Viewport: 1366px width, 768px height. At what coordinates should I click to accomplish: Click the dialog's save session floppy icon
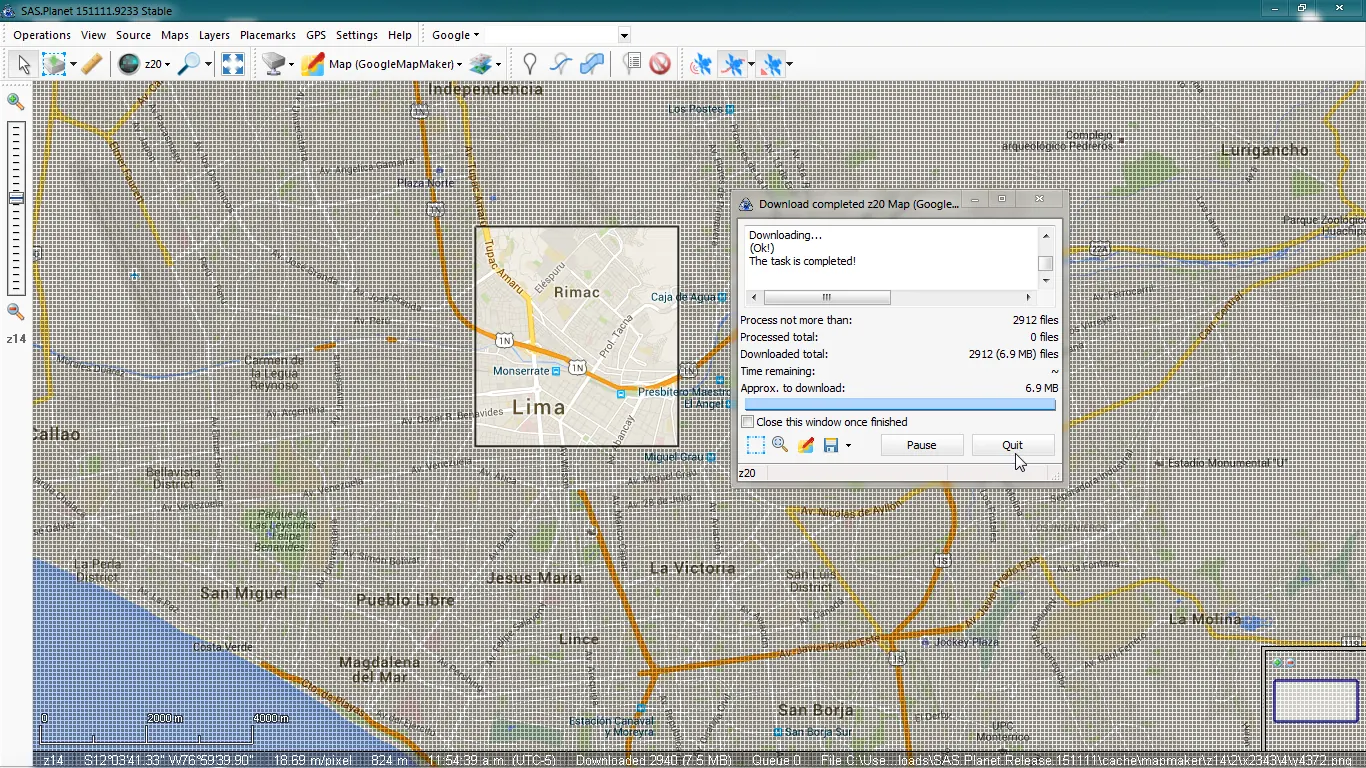coord(831,445)
